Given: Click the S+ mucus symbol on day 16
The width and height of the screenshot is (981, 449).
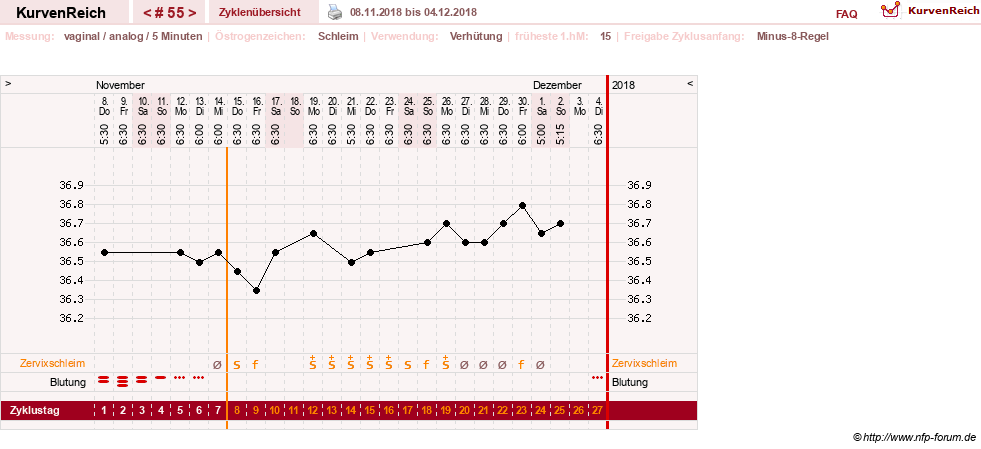Looking at the screenshot, I should [x=389, y=363].
